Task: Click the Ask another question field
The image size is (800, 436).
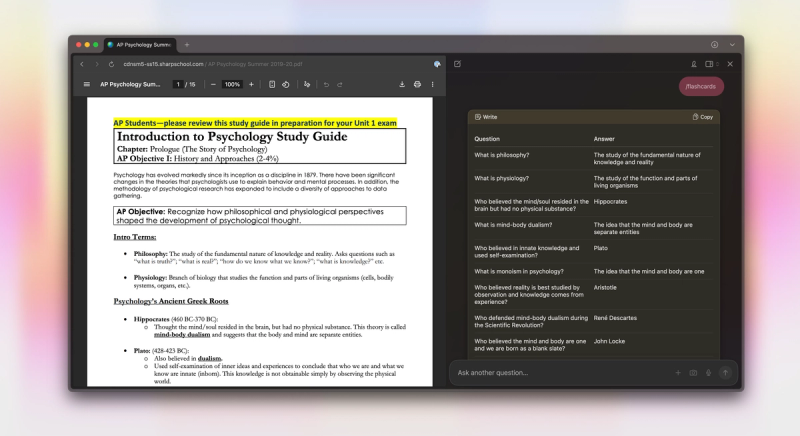Action: click(561, 373)
